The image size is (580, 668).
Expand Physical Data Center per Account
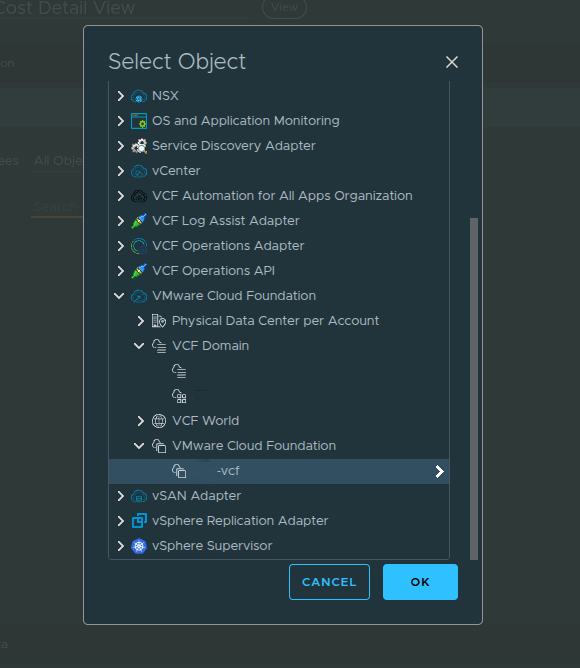[x=140, y=321]
